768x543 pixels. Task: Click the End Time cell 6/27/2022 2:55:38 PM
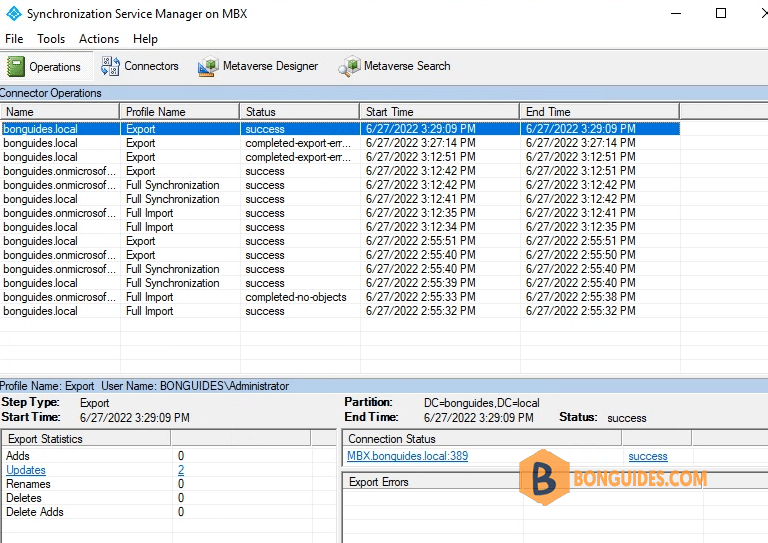[x=580, y=297]
